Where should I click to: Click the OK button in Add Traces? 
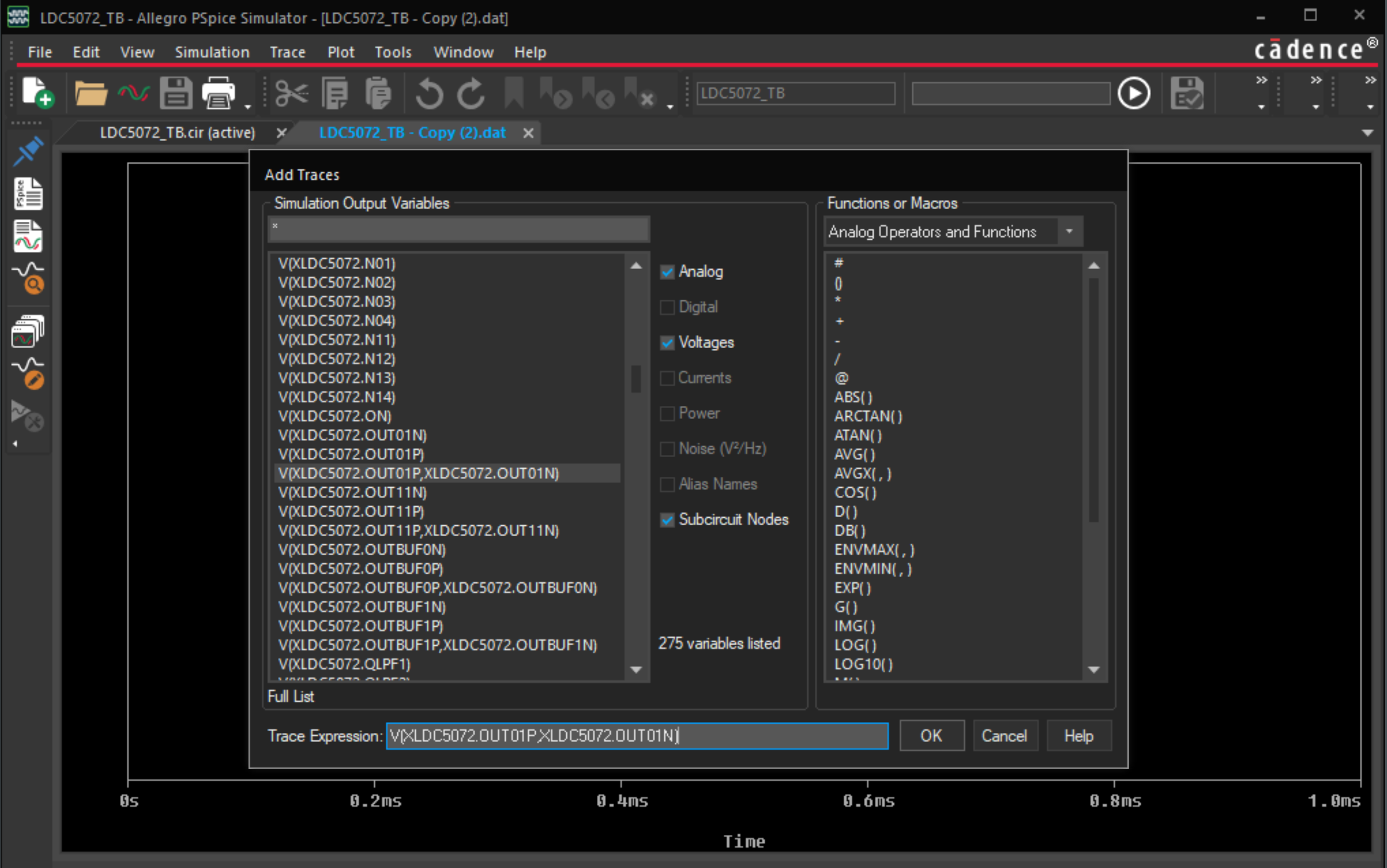[x=931, y=736]
